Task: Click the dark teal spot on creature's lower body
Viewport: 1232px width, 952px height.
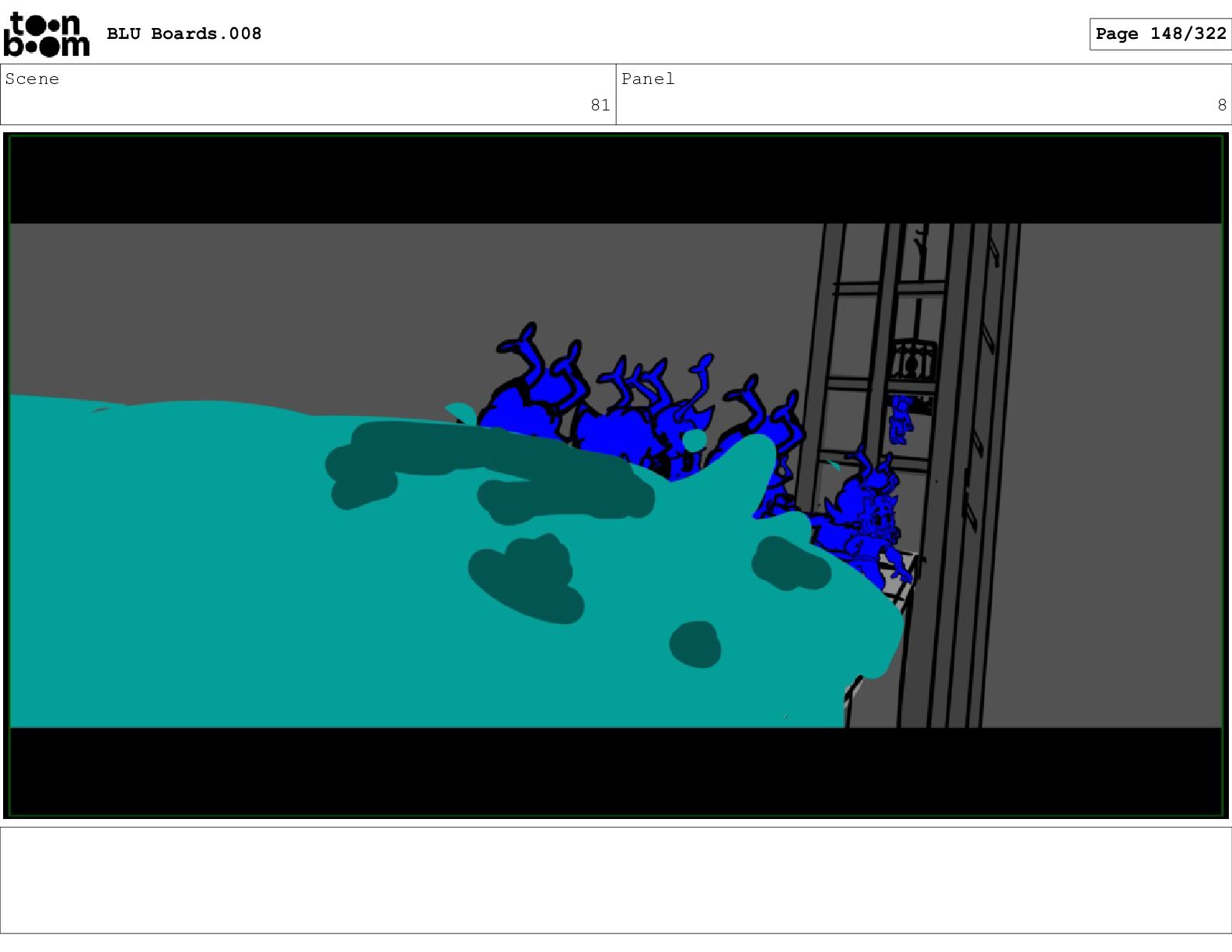Action: point(695,644)
